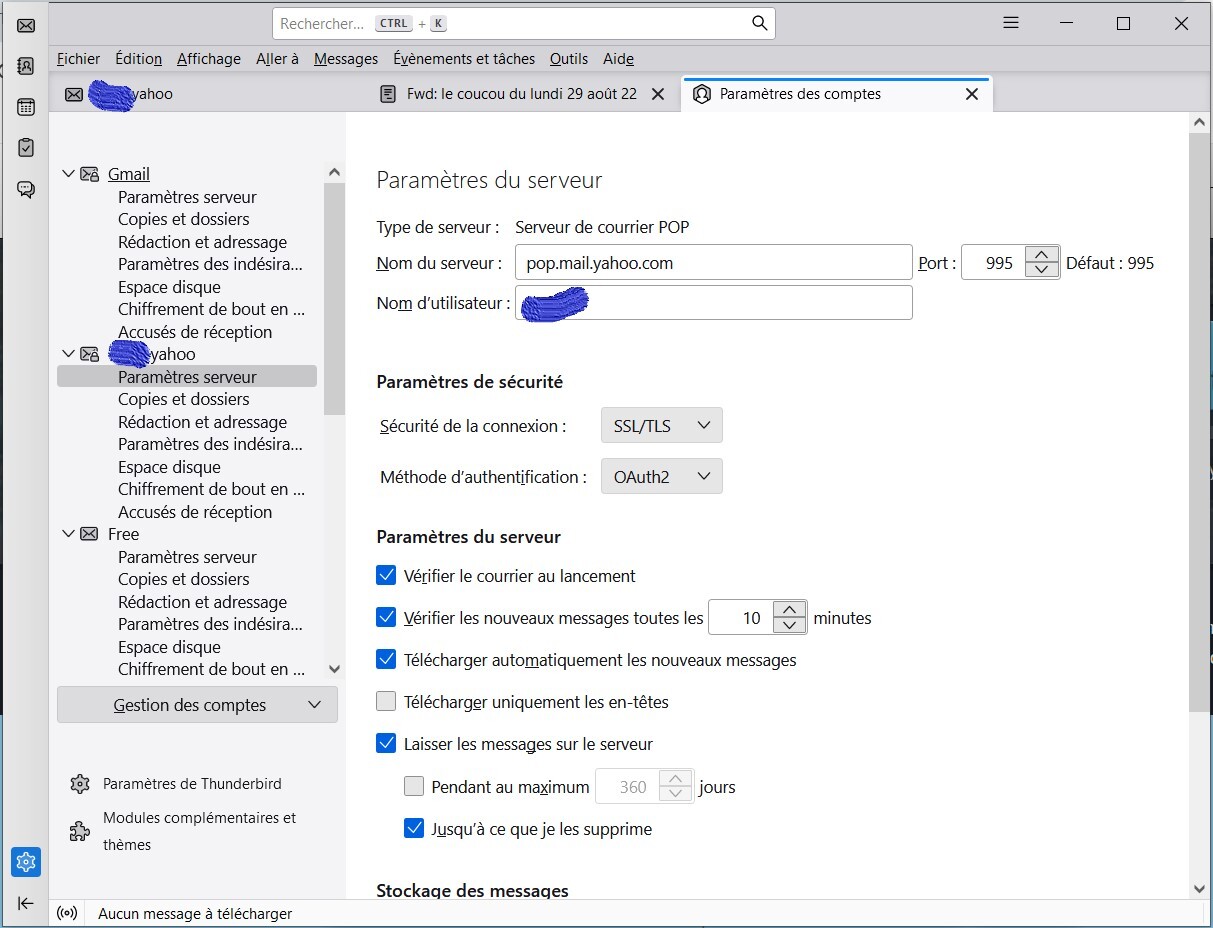
Task: Click Paramètres de Thunderbird gear icon
Action: [80, 784]
